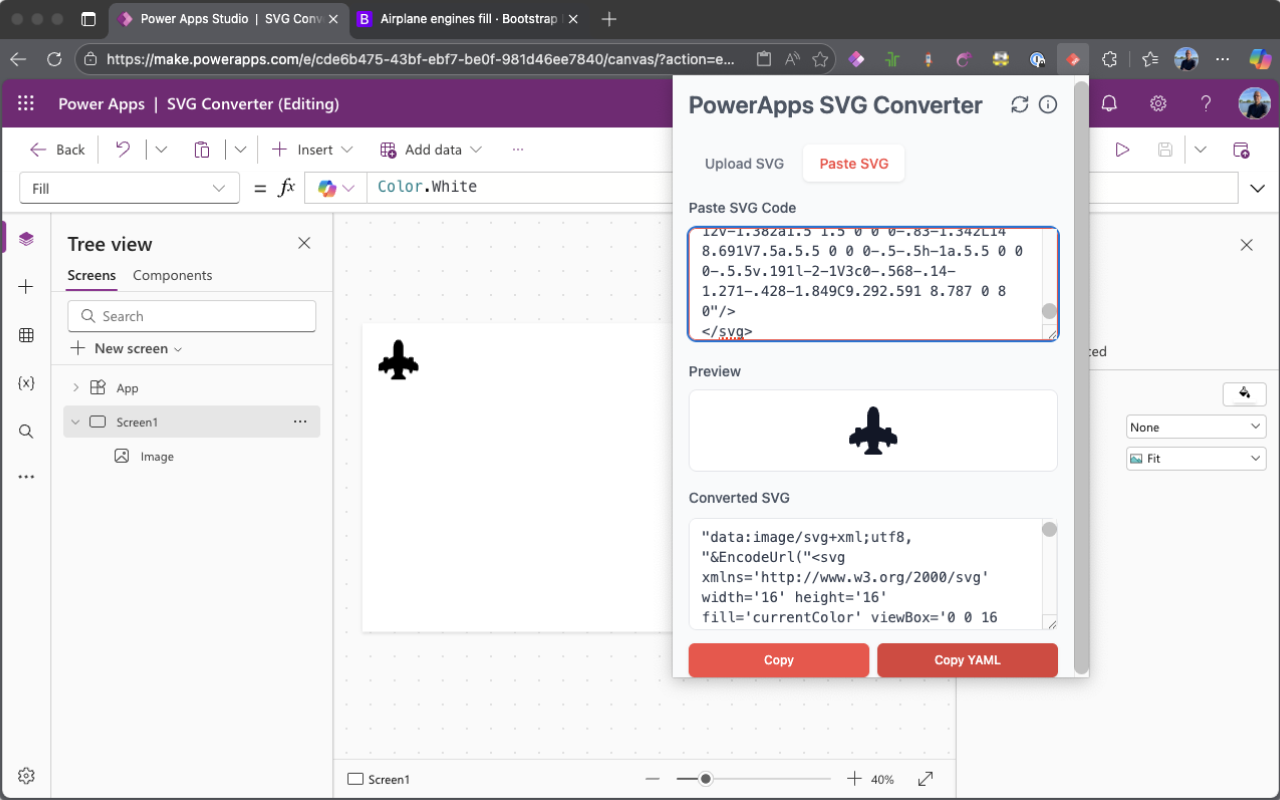
Task: Switch to the Upload SVG tab
Action: (x=744, y=164)
